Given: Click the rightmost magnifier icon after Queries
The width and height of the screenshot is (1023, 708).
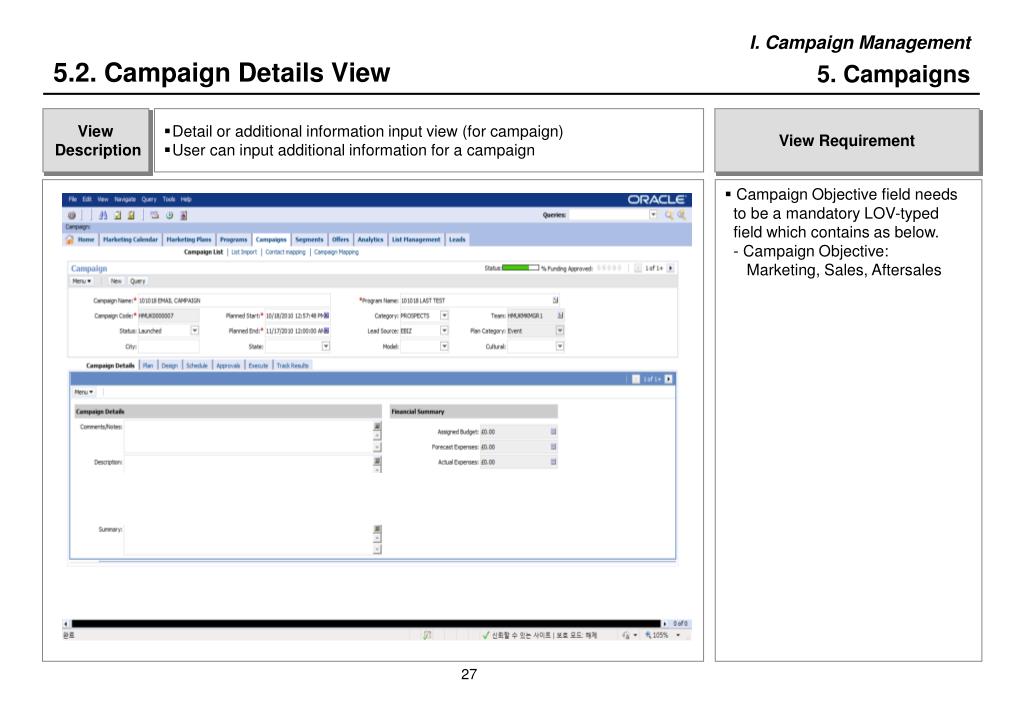Looking at the screenshot, I should coord(681,215).
